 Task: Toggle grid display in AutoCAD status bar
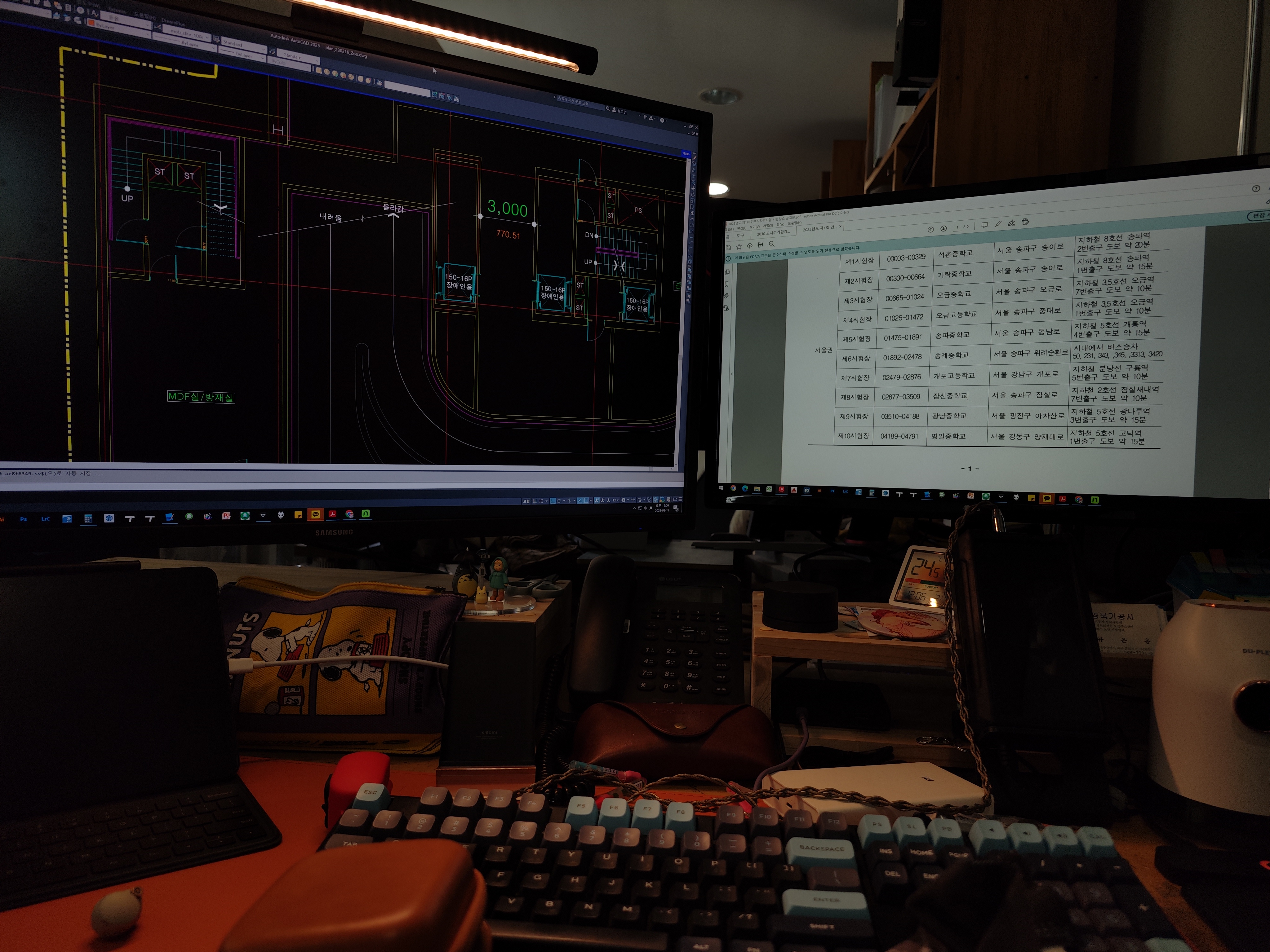[535, 501]
